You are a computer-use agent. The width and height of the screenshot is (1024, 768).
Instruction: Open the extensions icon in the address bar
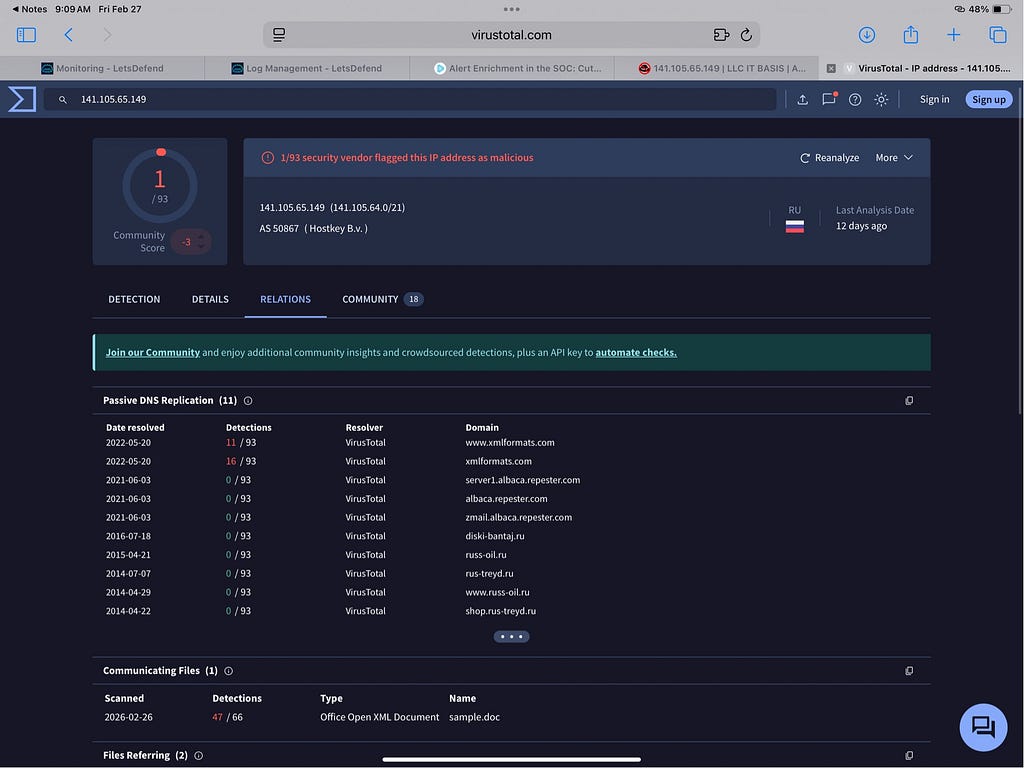721,35
